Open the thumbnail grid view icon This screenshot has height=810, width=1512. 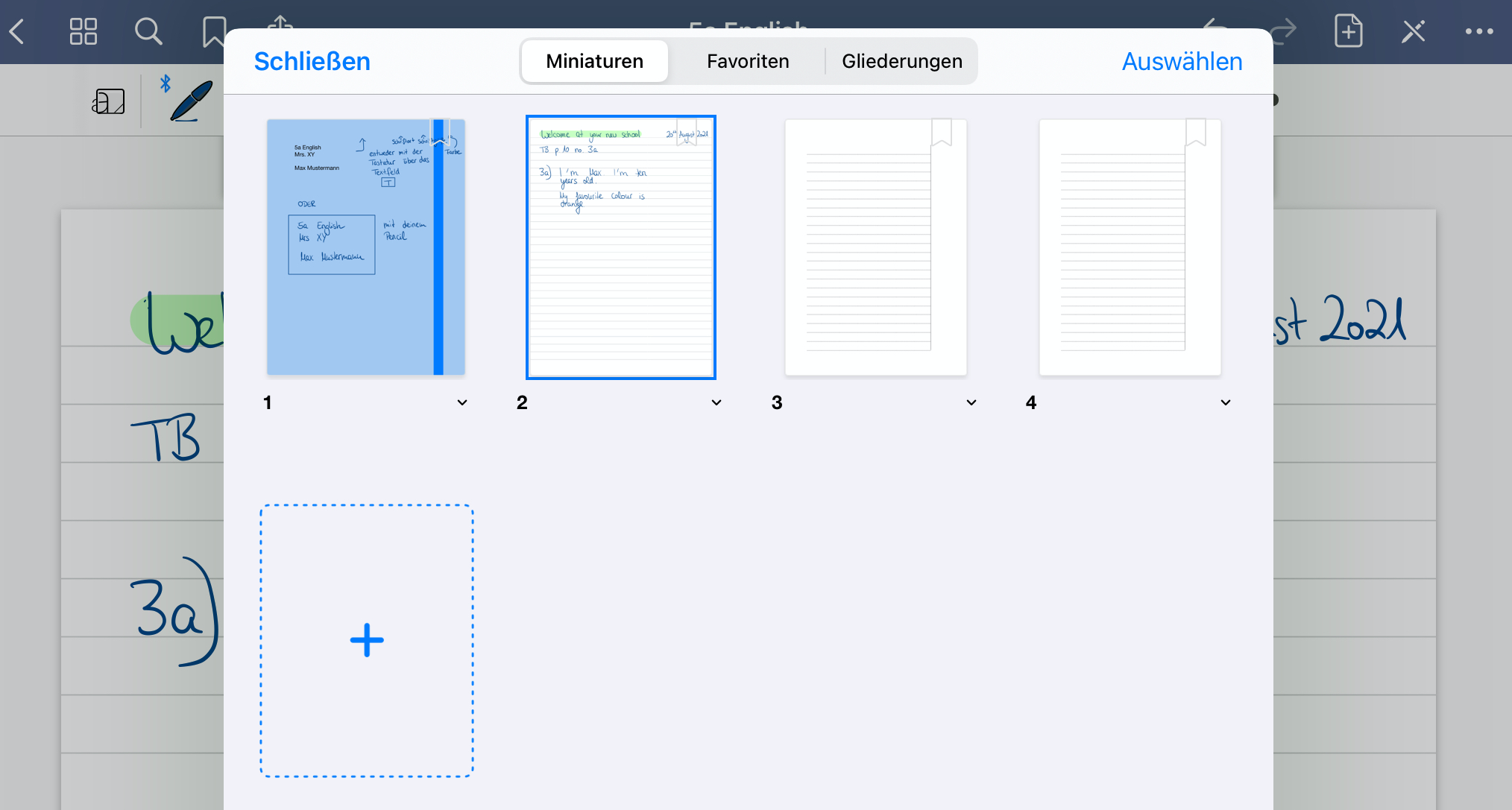[83, 31]
